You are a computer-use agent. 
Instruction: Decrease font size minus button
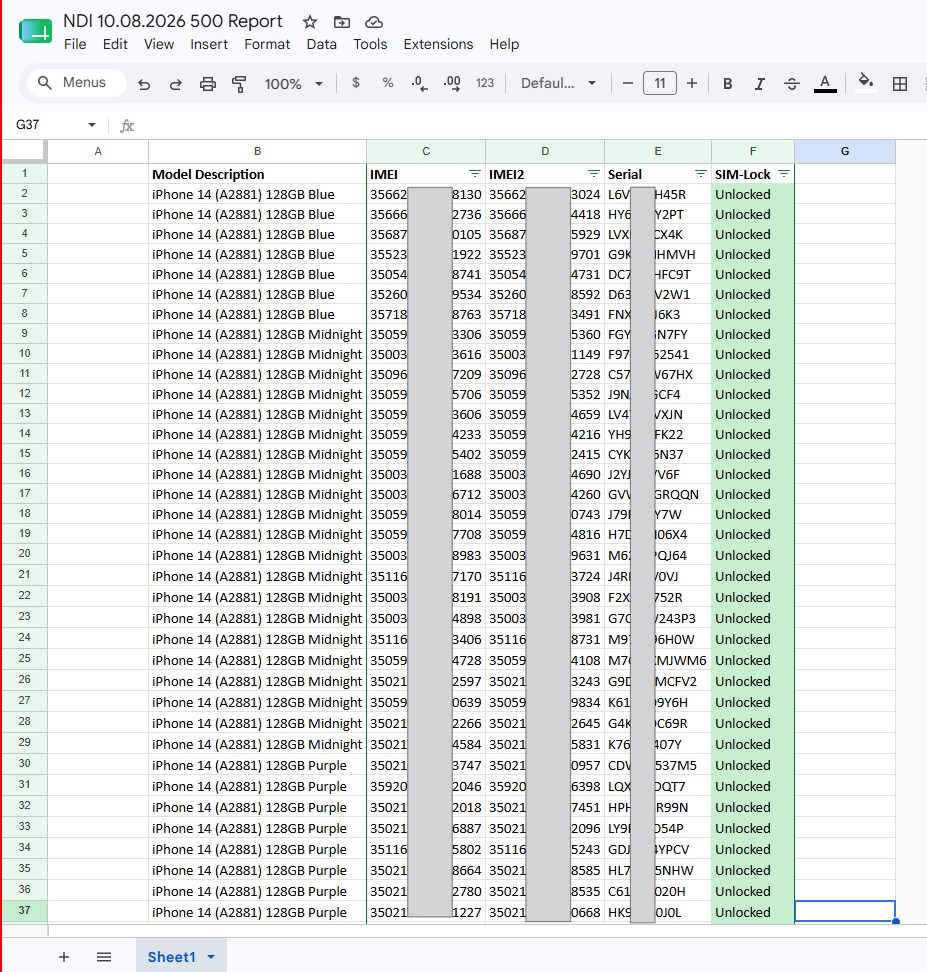[x=628, y=83]
